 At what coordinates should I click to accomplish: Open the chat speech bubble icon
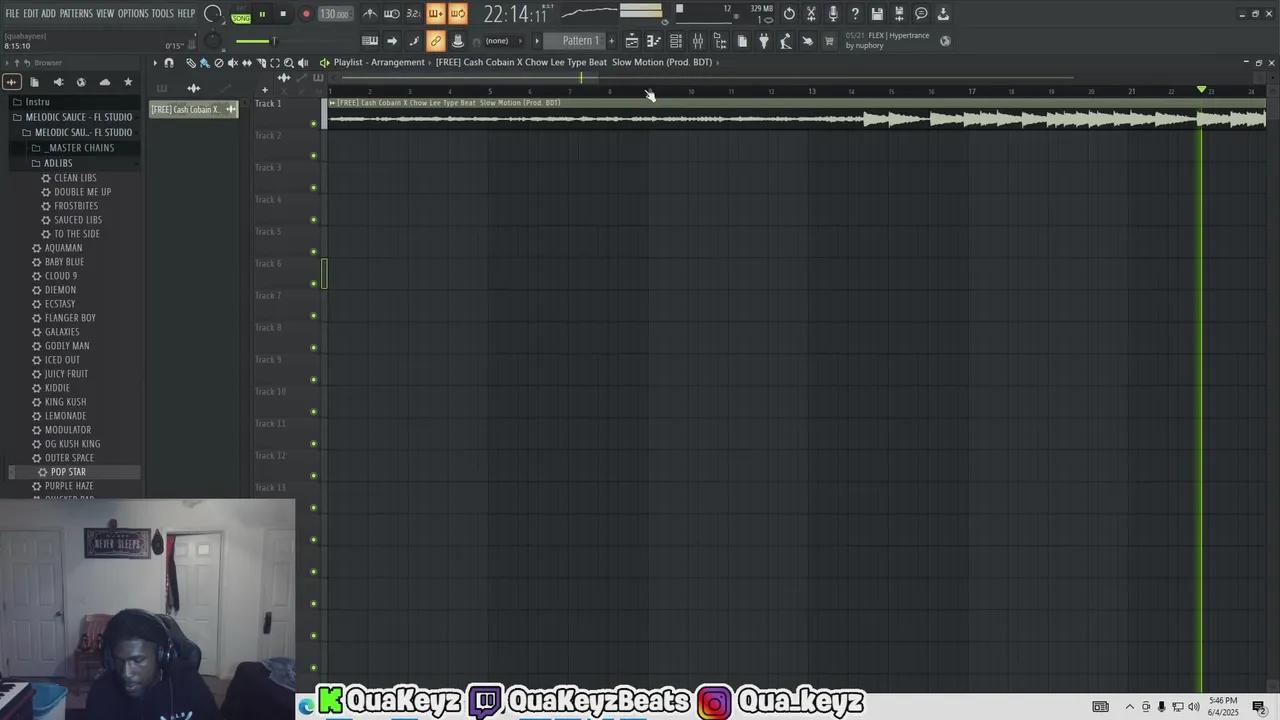coord(921,14)
